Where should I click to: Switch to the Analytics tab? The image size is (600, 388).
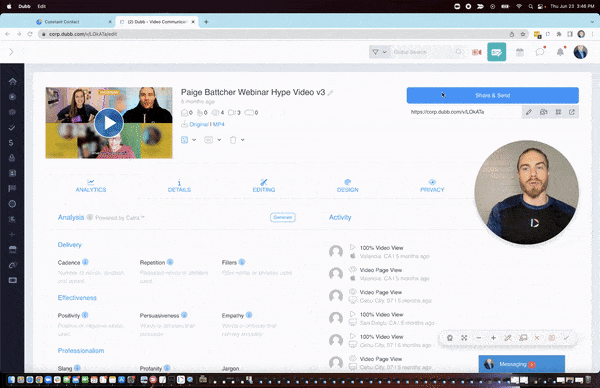[91, 186]
